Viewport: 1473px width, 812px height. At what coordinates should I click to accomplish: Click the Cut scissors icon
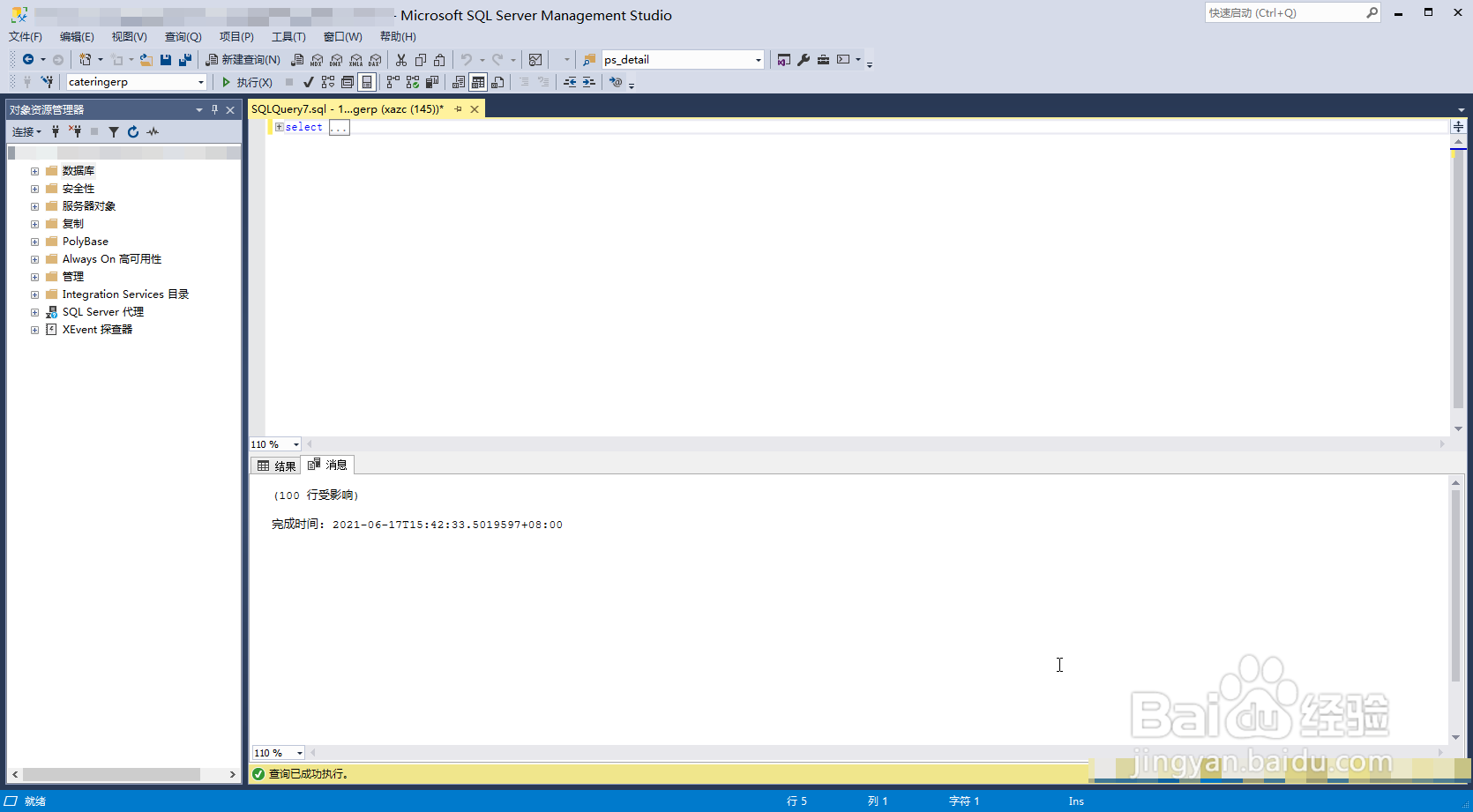click(401, 59)
